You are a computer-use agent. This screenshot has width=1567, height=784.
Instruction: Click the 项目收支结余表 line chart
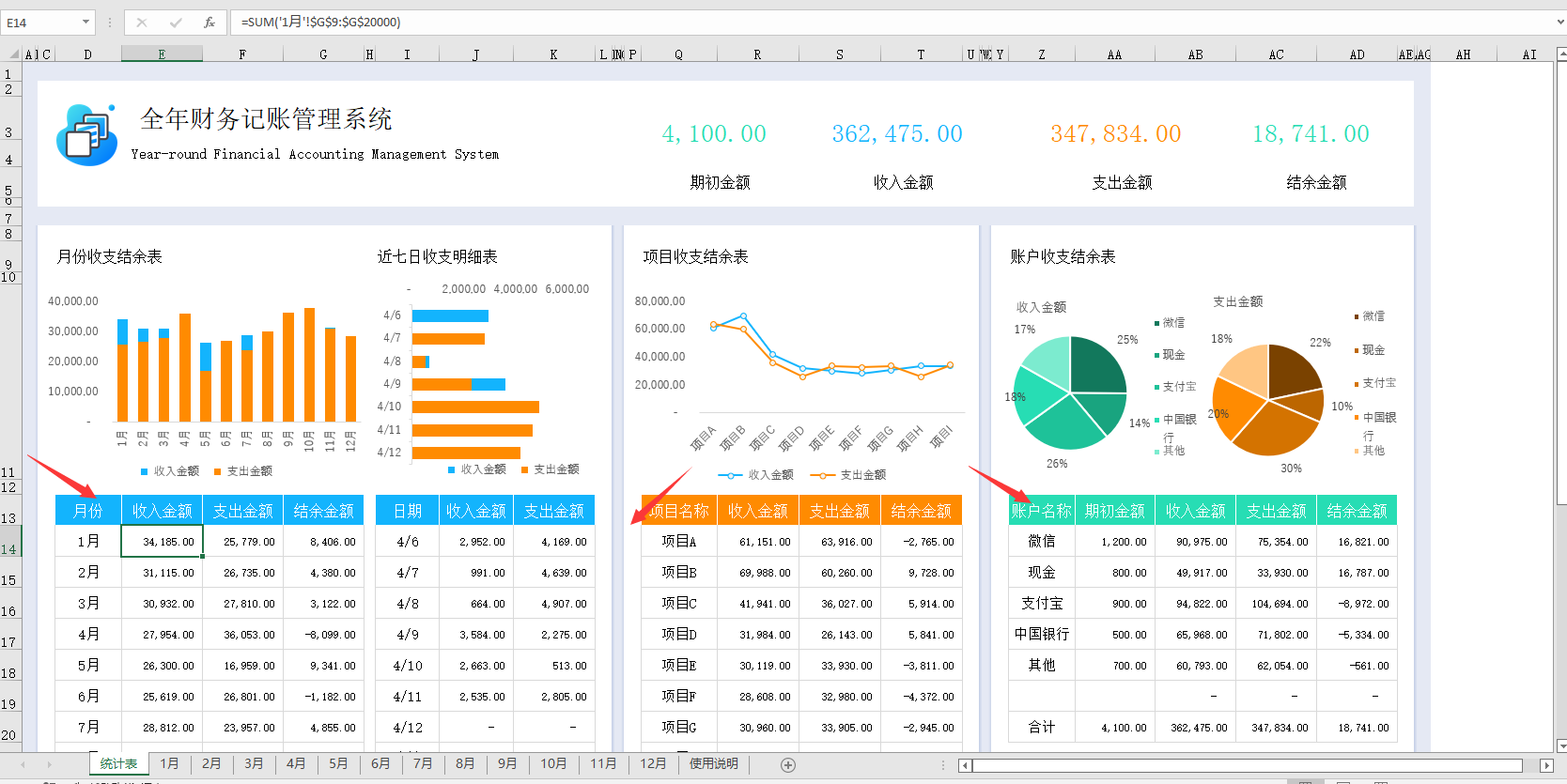click(x=803, y=385)
